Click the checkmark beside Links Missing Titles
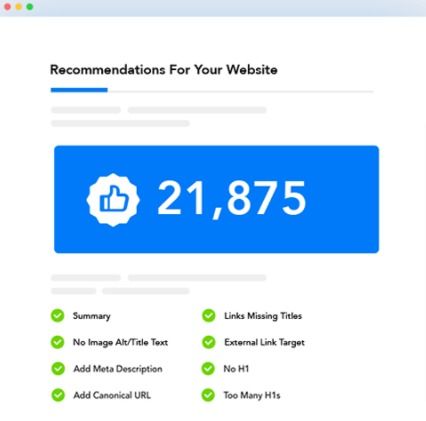This screenshot has height=421, width=426. [209, 316]
